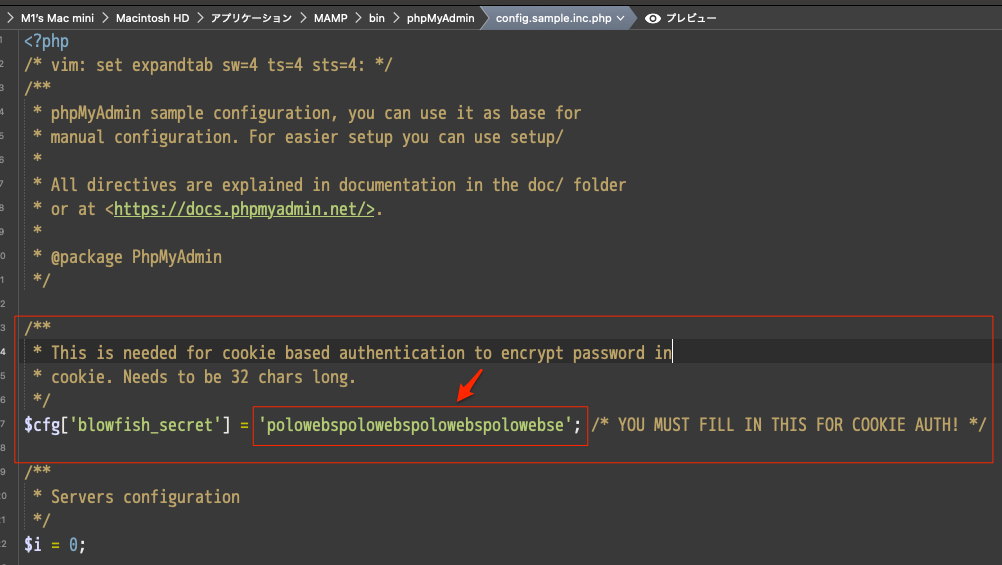The image size is (1002, 565).
Task: Open dropdown chevron on config.sample.inc.php
Action: pos(621,18)
